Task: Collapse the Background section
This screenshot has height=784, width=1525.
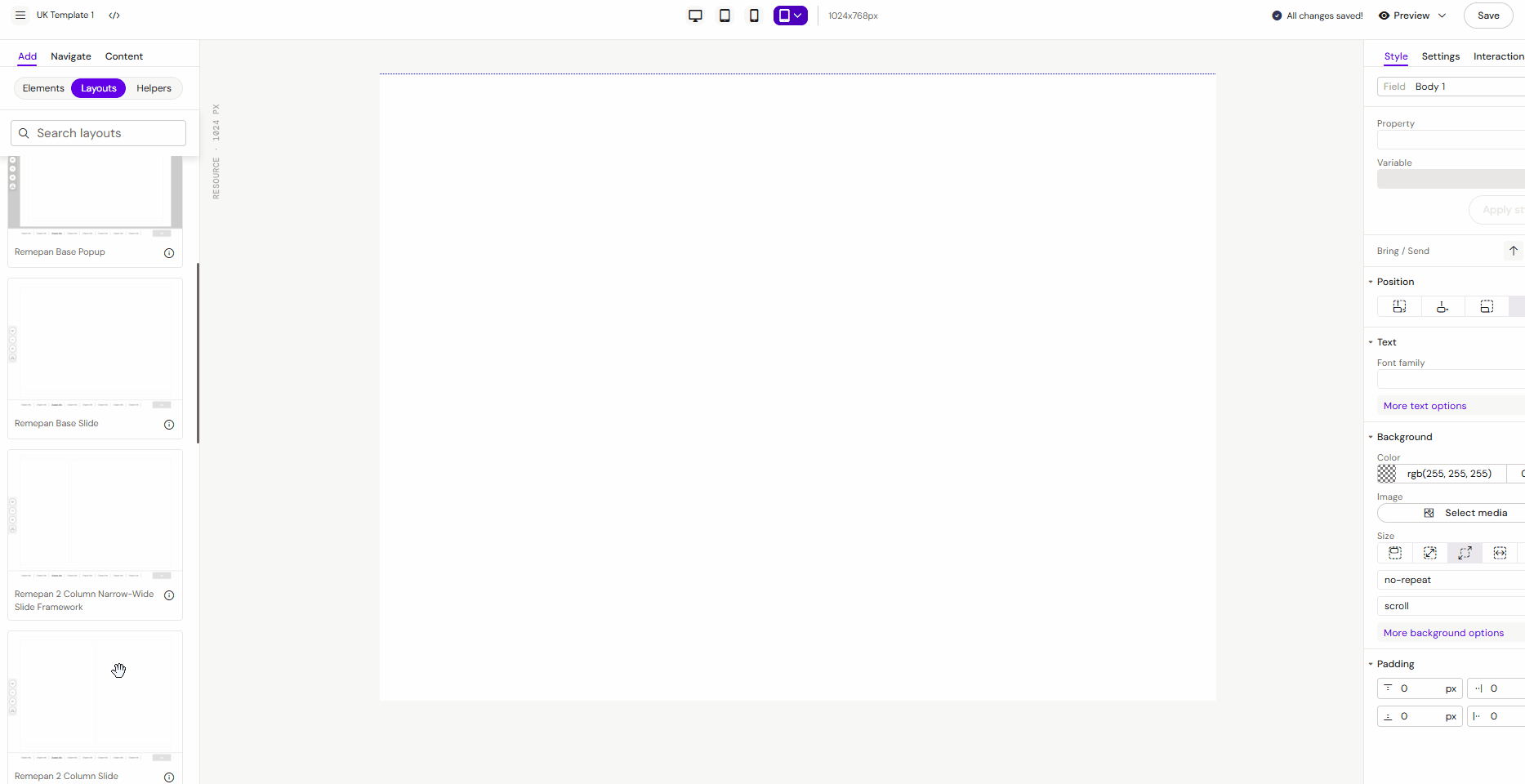Action: (1371, 437)
